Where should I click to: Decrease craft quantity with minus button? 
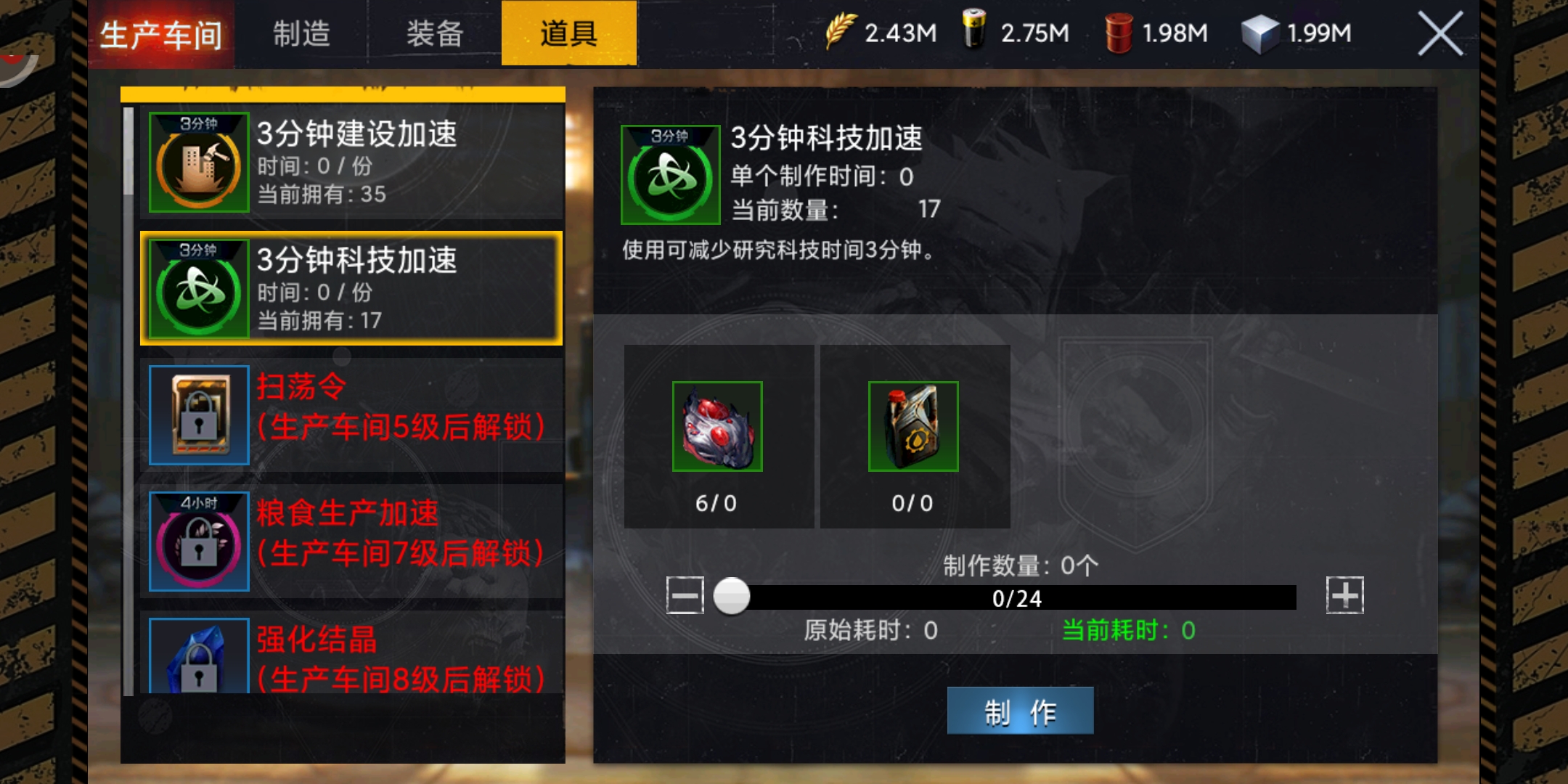coord(685,595)
